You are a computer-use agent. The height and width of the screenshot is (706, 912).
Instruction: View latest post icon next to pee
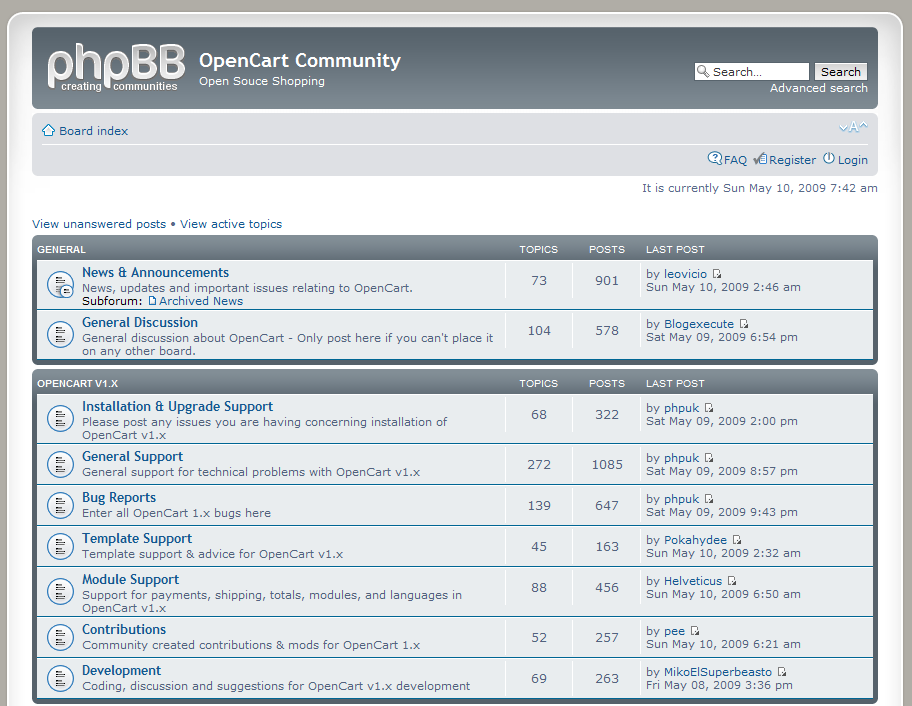tap(694, 631)
